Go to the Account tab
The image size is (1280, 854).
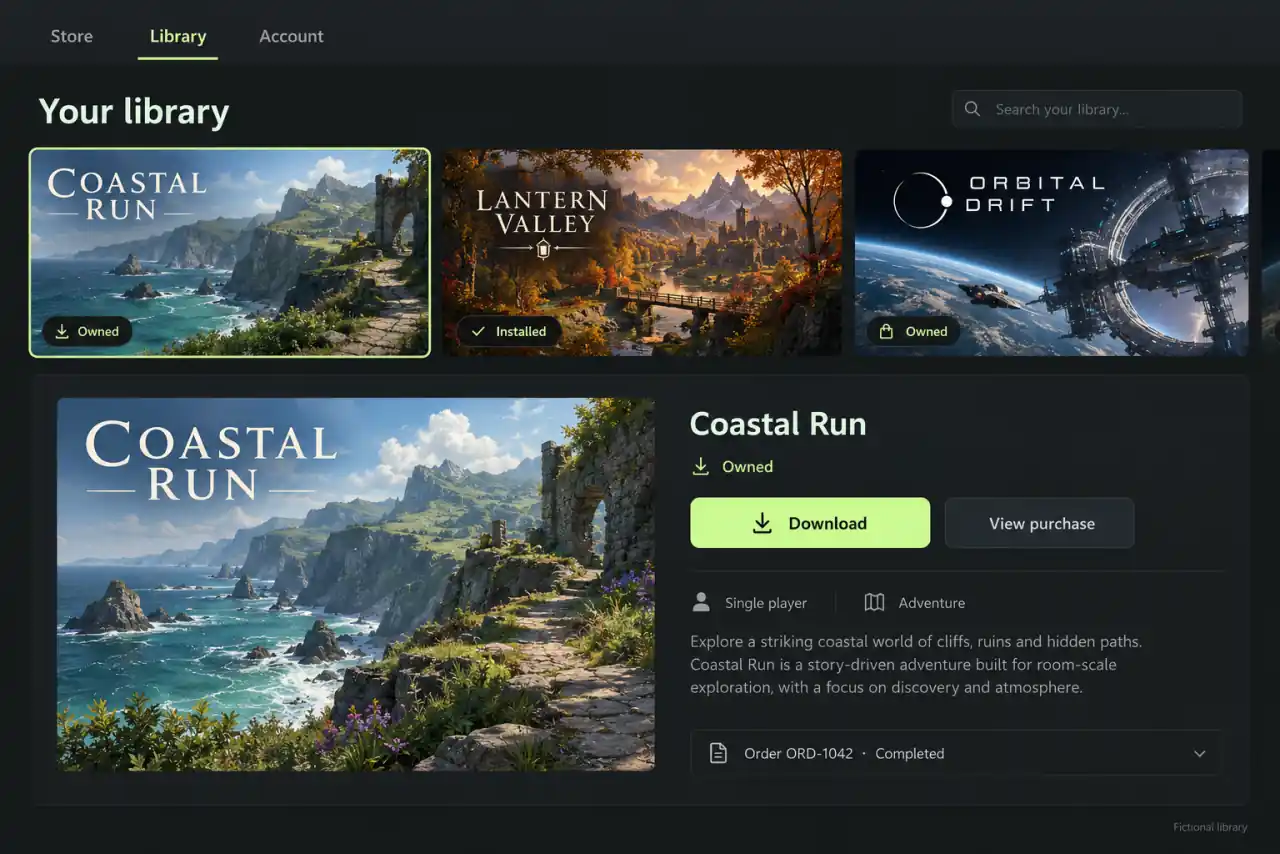pyautogui.click(x=291, y=36)
